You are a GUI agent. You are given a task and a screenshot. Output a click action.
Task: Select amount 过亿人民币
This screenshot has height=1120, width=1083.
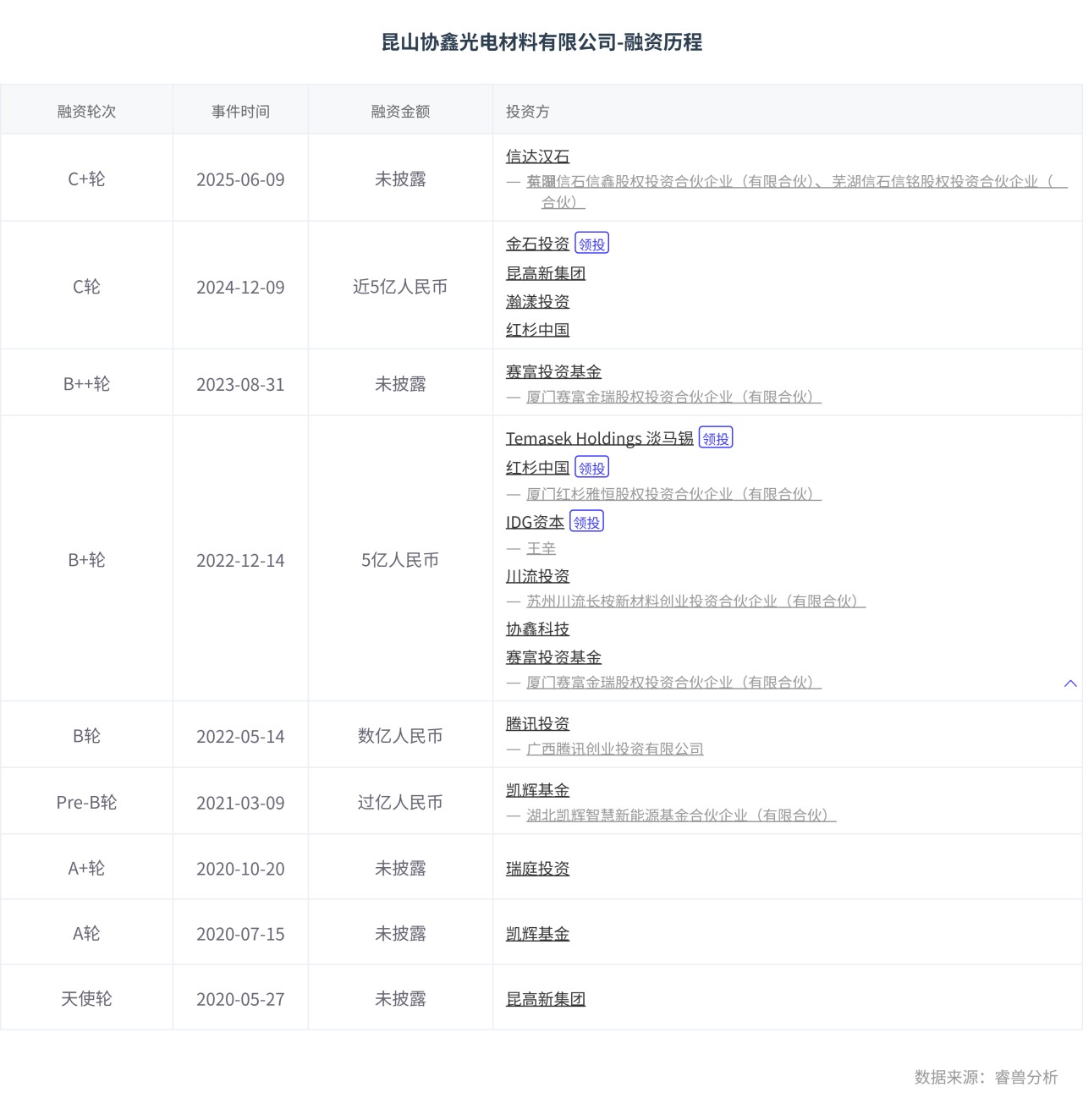(x=400, y=802)
